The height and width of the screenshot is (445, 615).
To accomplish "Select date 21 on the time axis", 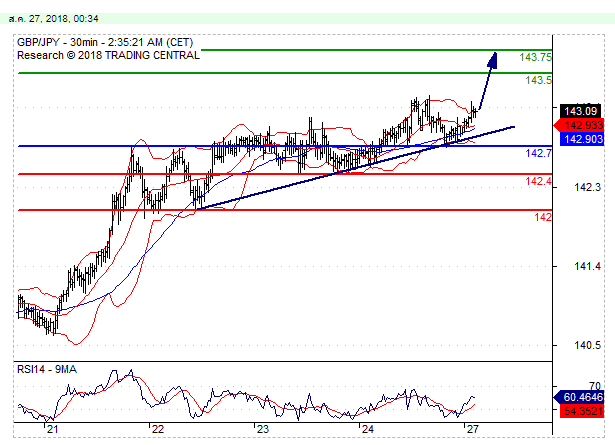I will pyautogui.click(x=53, y=429).
